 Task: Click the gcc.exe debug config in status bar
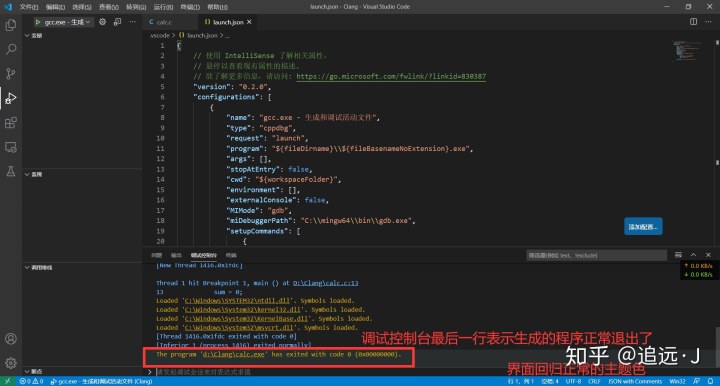(101, 381)
